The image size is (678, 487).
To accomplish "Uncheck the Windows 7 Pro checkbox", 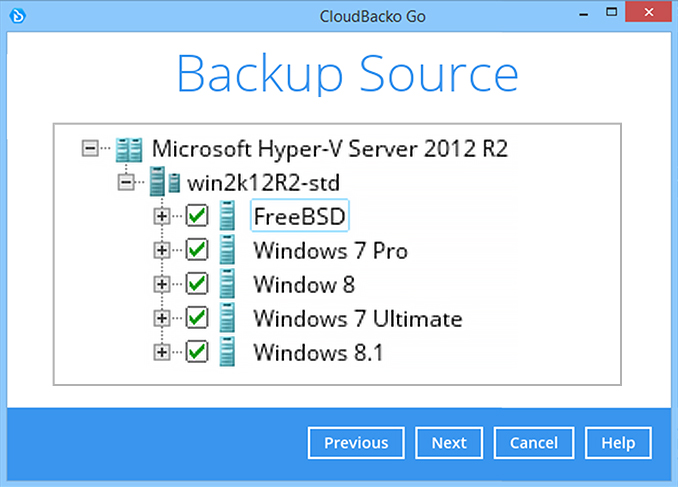I will click(197, 250).
